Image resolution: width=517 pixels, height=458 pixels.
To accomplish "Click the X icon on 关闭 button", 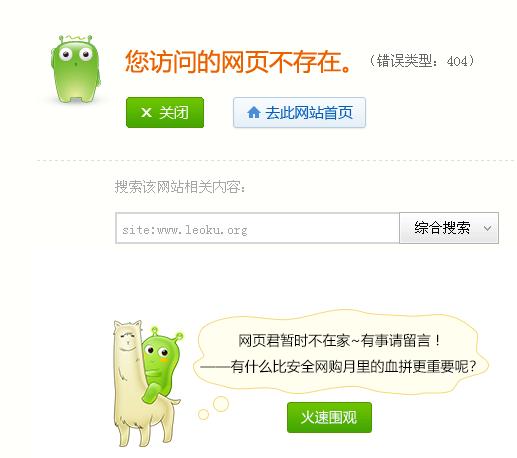I will point(146,112).
